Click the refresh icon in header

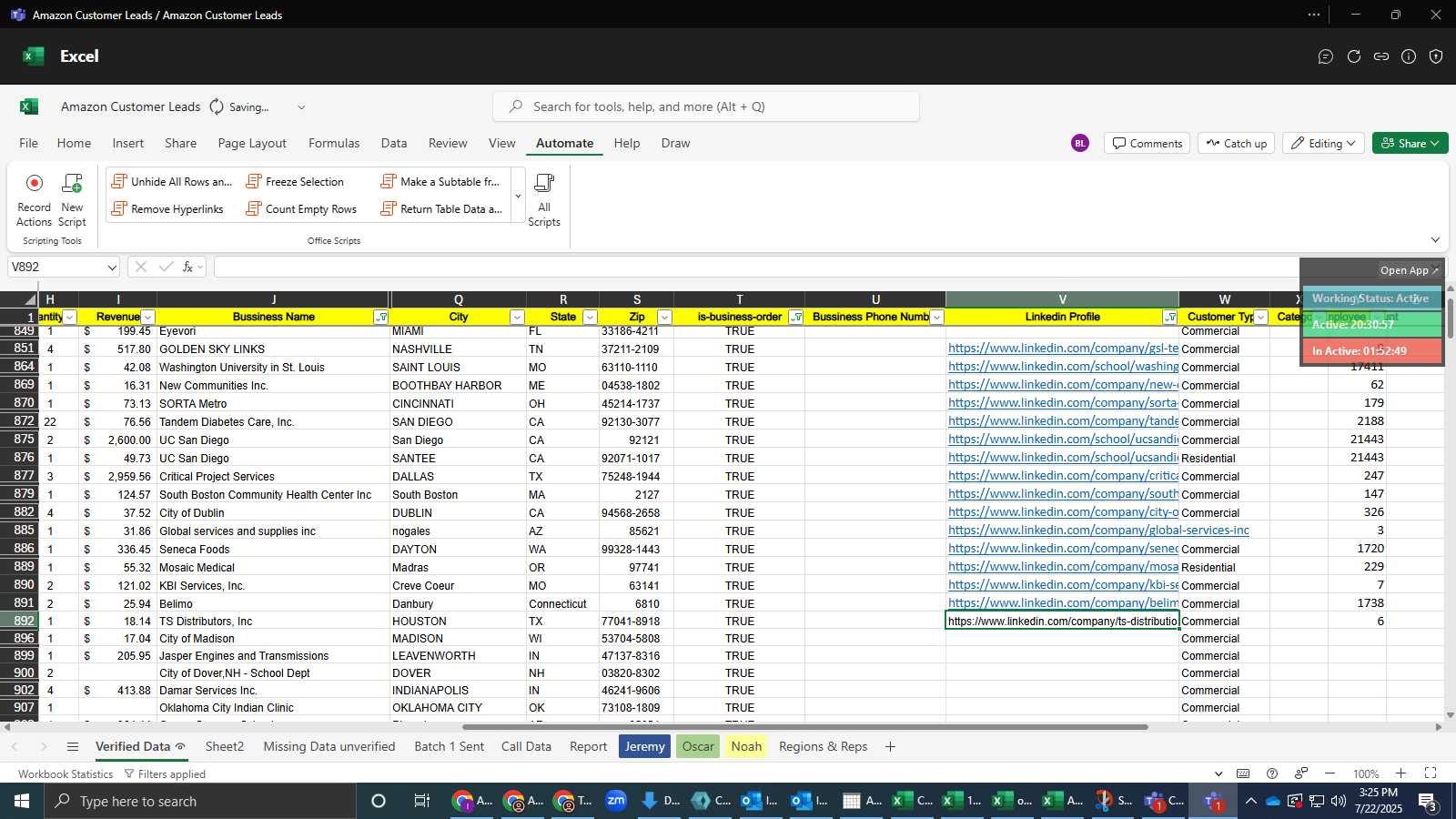tap(1354, 56)
